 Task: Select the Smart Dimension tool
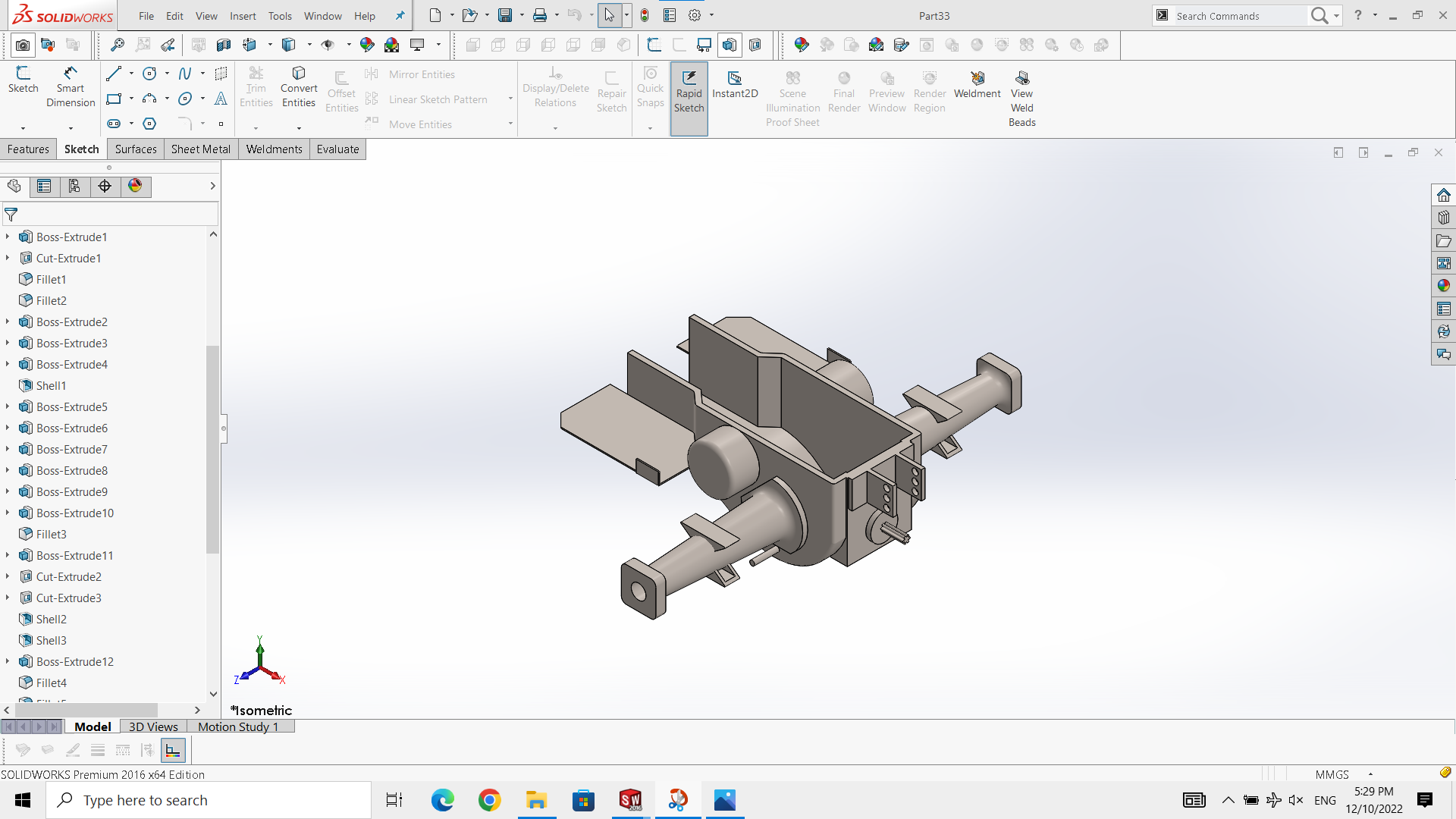(x=71, y=86)
